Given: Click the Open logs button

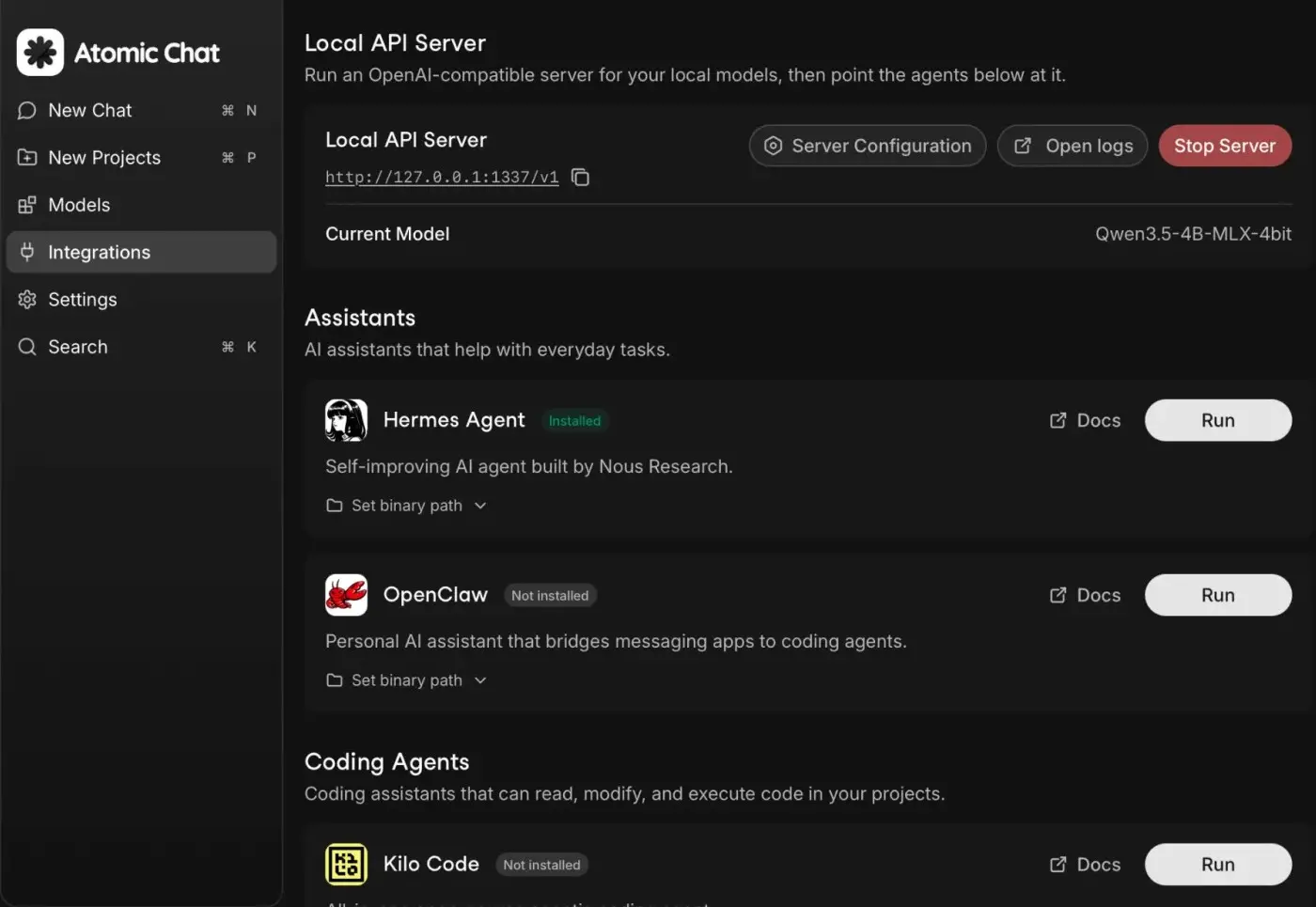Looking at the screenshot, I should coord(1073,146).
